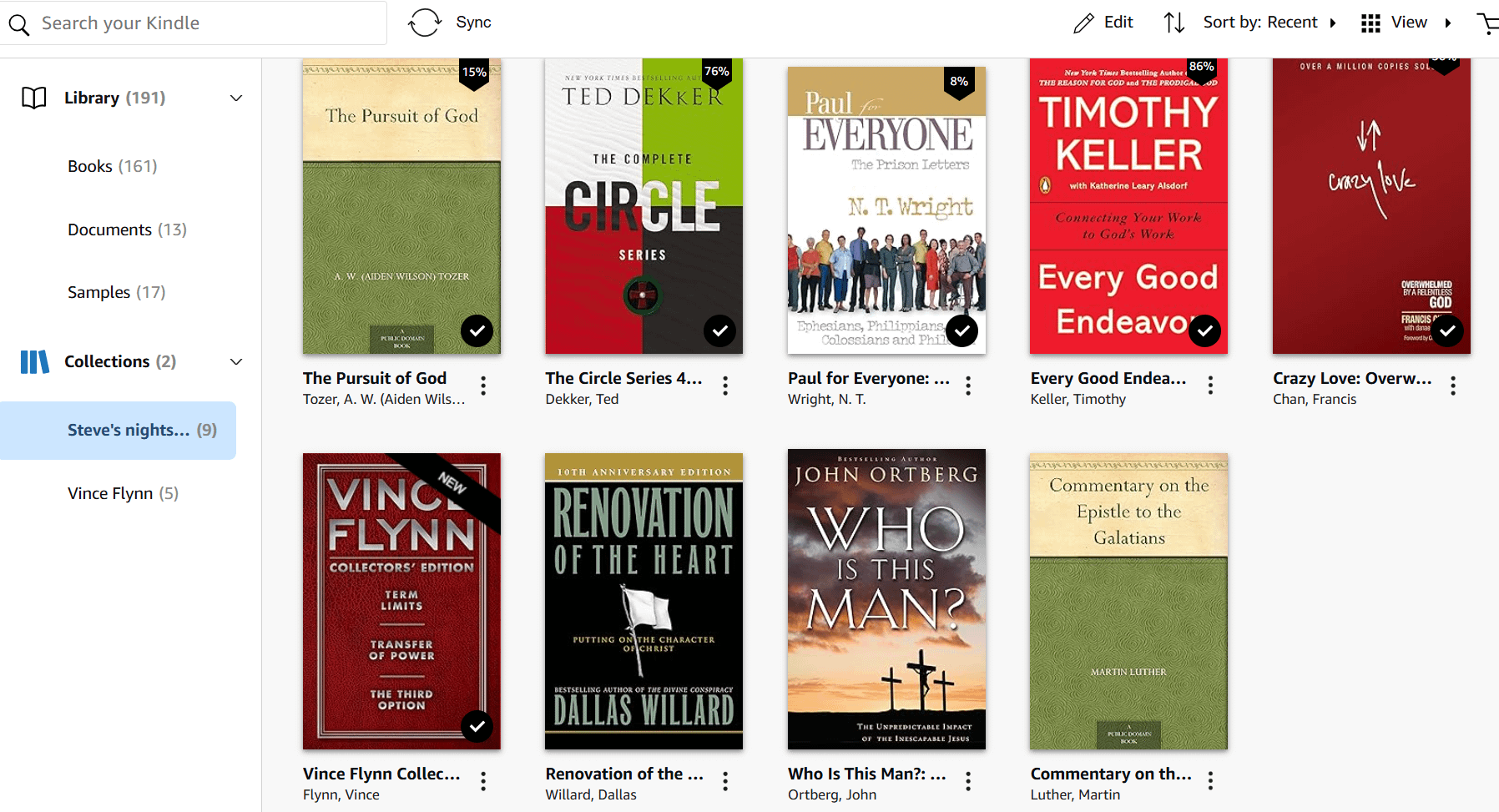Image resolution: width=1499 pixels, height=812 pixels.
Task: Click the Sync circular arrows icon
Action: (424, 23)
